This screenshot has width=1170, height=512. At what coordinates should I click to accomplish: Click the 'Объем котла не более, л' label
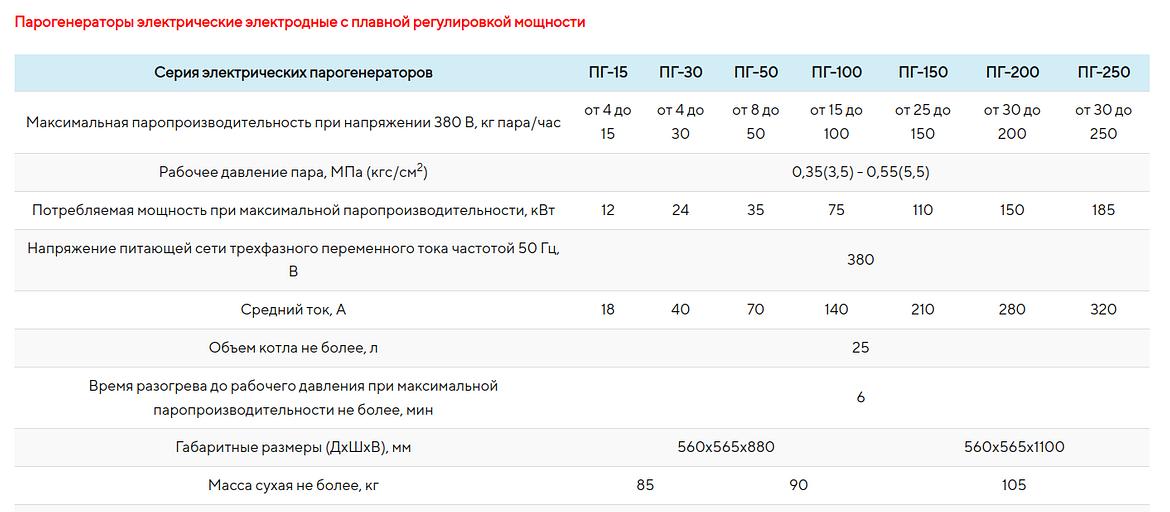(x=293, y=348)
